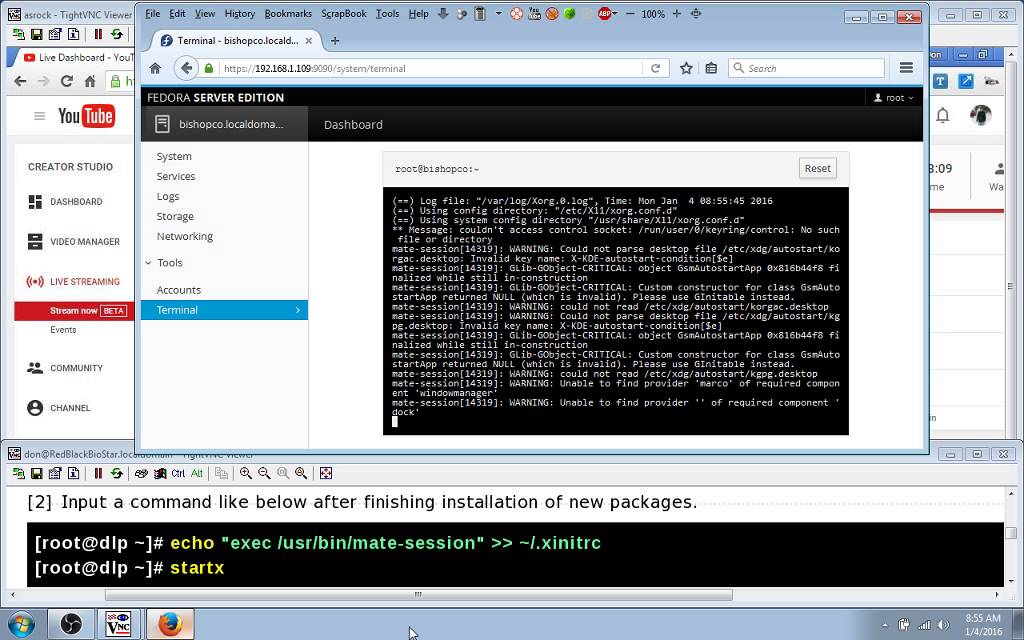This screenshot has height=640, width=1024.
Task: Zoom in on the lower VNC viewer
Action: point(246,473)
